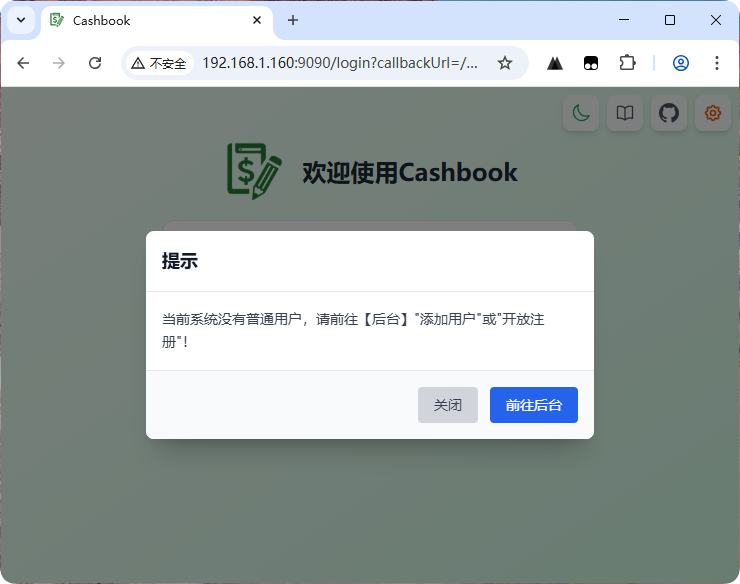Open a new browser tab
740x584 pixels.
click(x=293, y=20)
